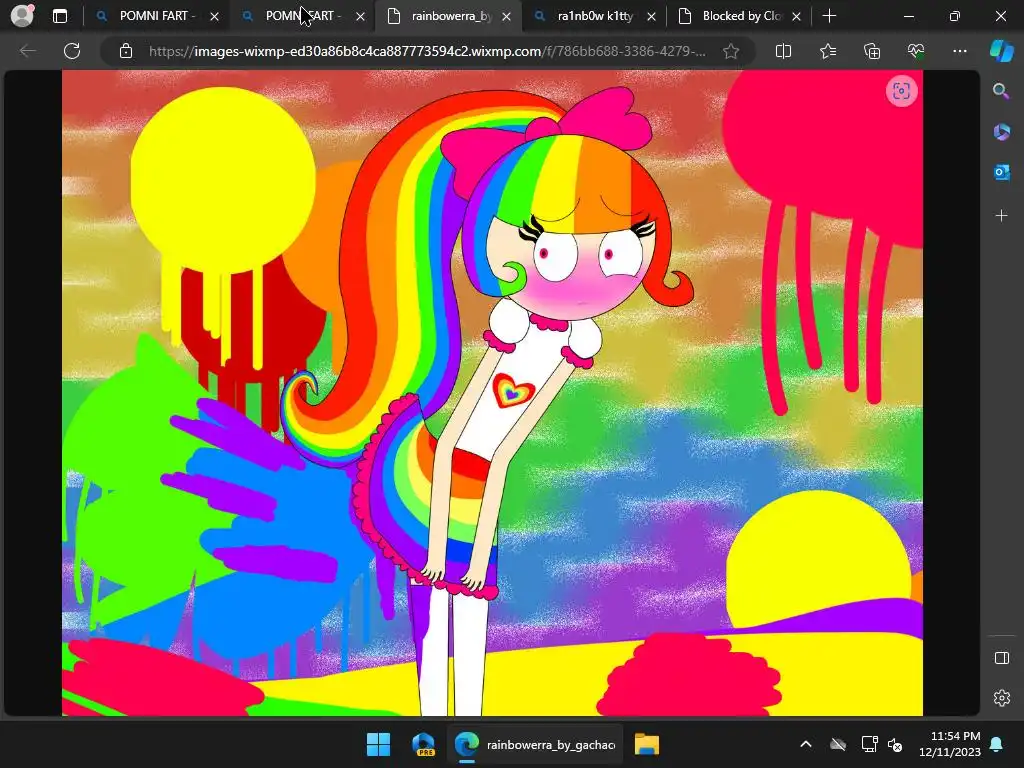Open Collections panel

pos(872,51)
